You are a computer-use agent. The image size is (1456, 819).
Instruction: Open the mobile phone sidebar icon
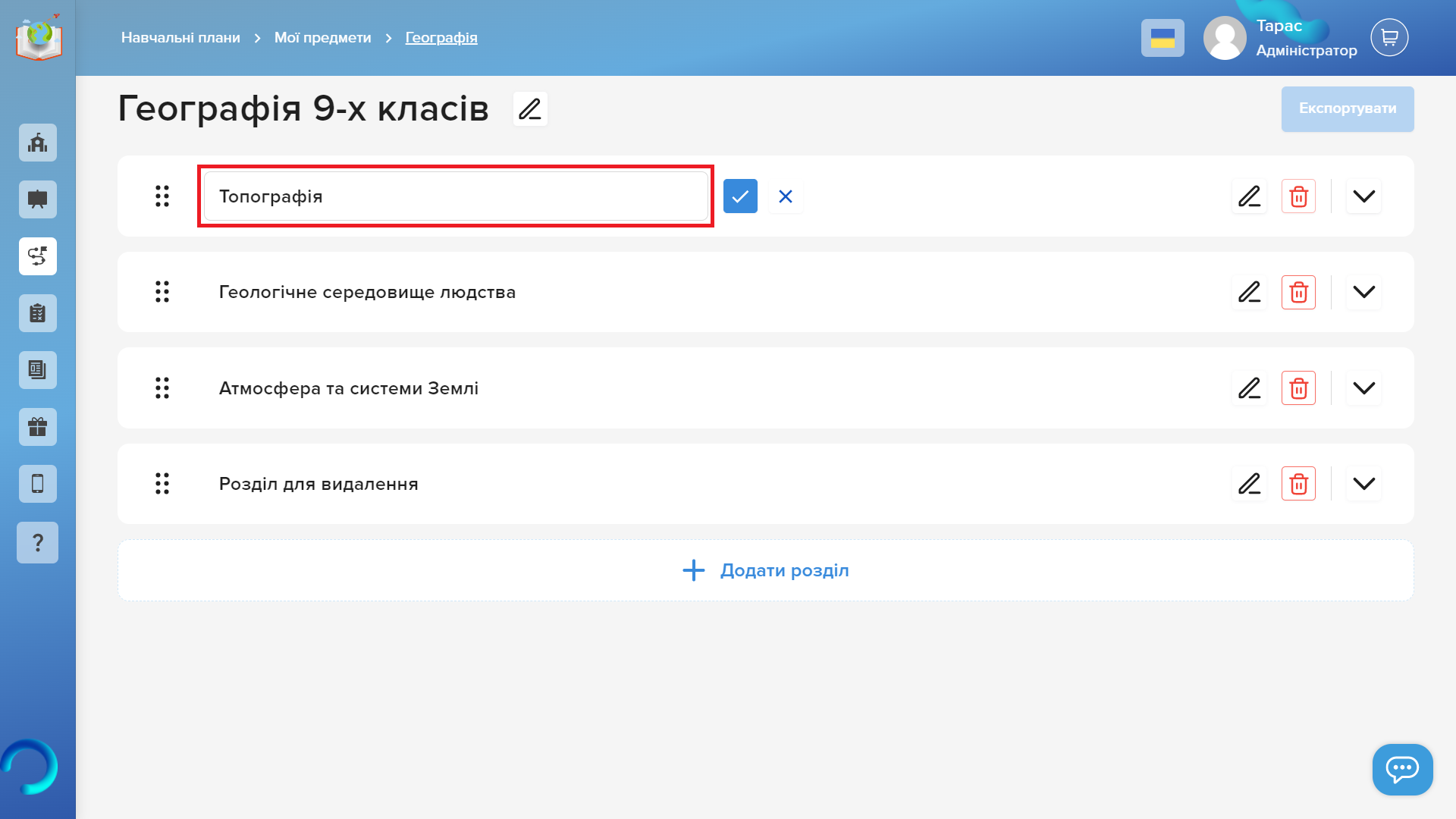(38, 484)
